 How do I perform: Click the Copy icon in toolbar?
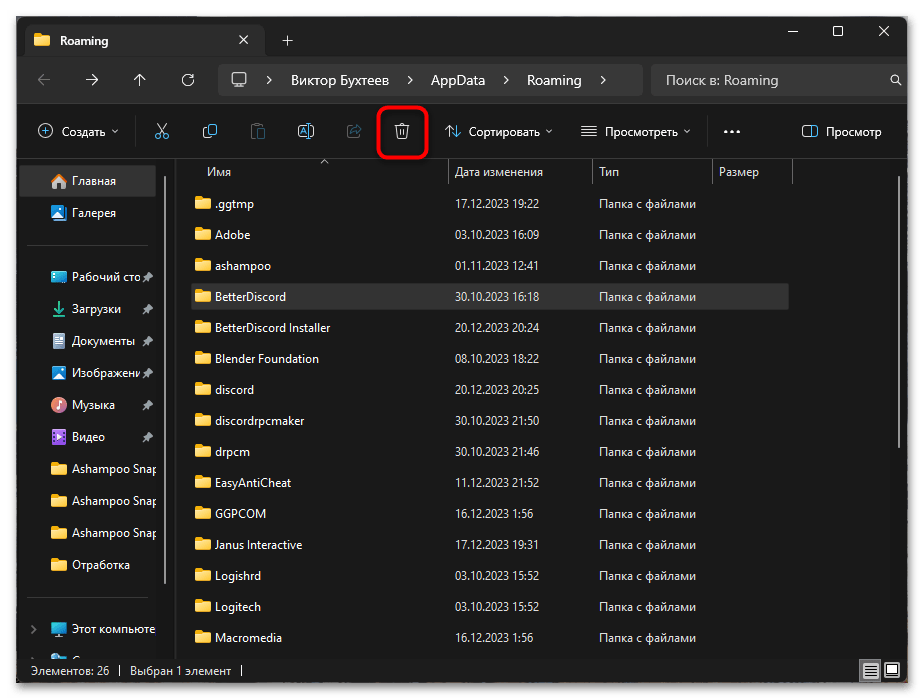(210, 131)
